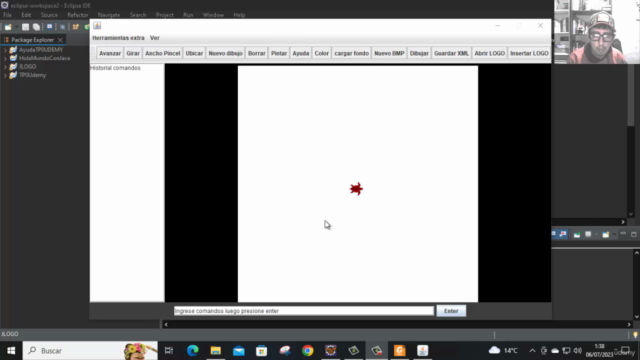This screenshot has width=640, height=360.
Task: Click Abrir LOGO button
Action: pos(489,53)
